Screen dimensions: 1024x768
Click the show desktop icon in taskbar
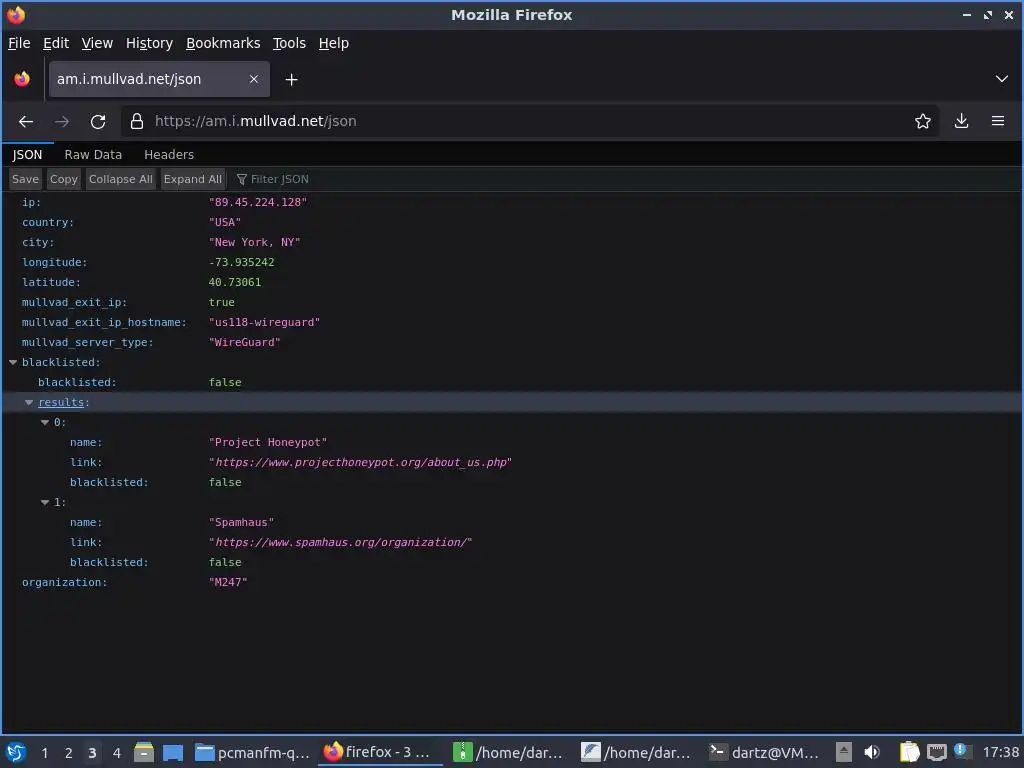pos(173,752)
